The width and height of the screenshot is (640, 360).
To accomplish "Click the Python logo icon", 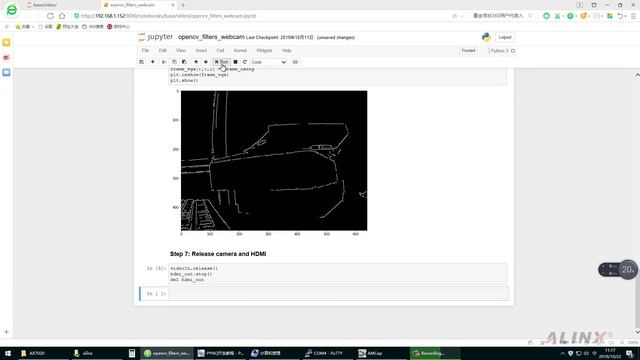I will pyautogui.click(x=486, y=37).
